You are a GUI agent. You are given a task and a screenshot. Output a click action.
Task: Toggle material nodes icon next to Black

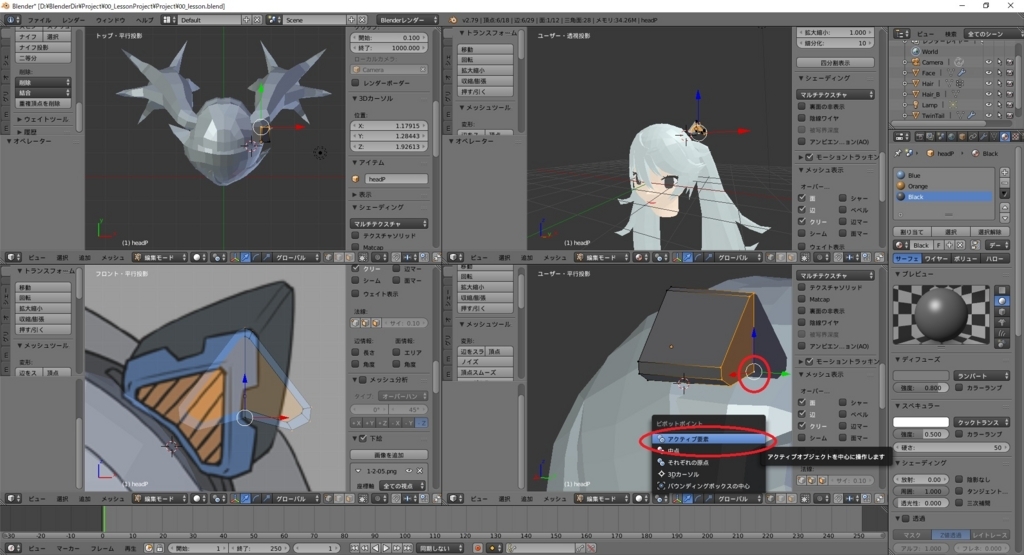coord(976,245)
